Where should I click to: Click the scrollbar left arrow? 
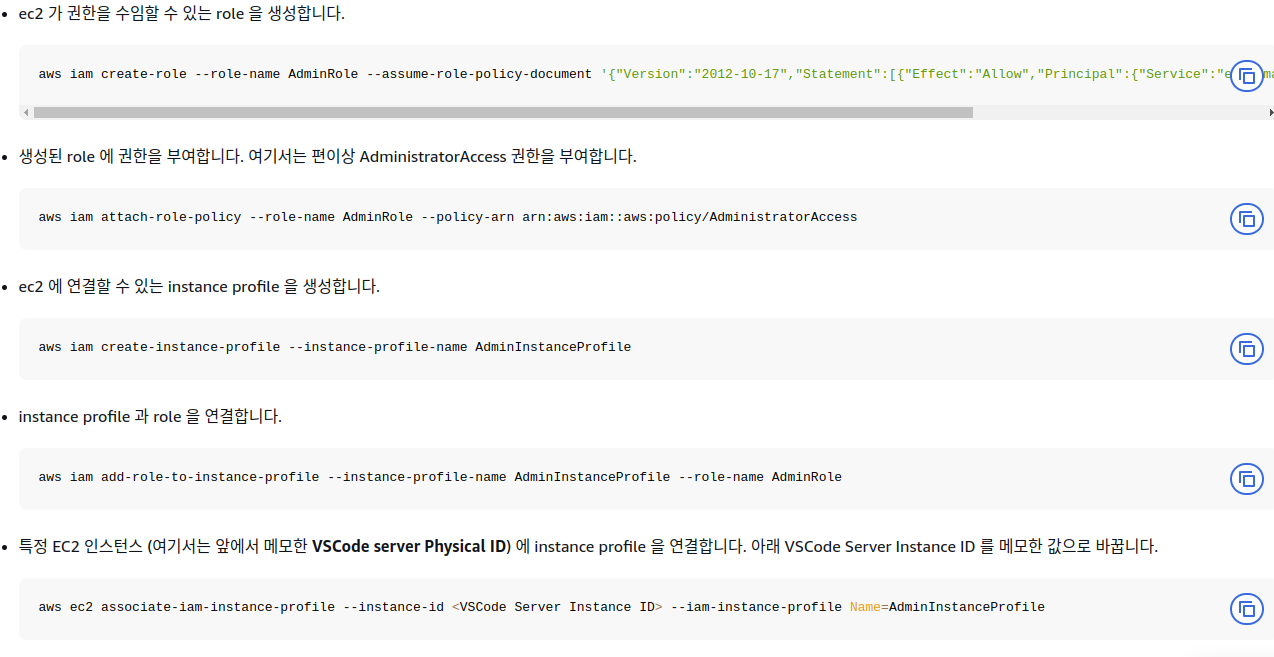[24, 112]
